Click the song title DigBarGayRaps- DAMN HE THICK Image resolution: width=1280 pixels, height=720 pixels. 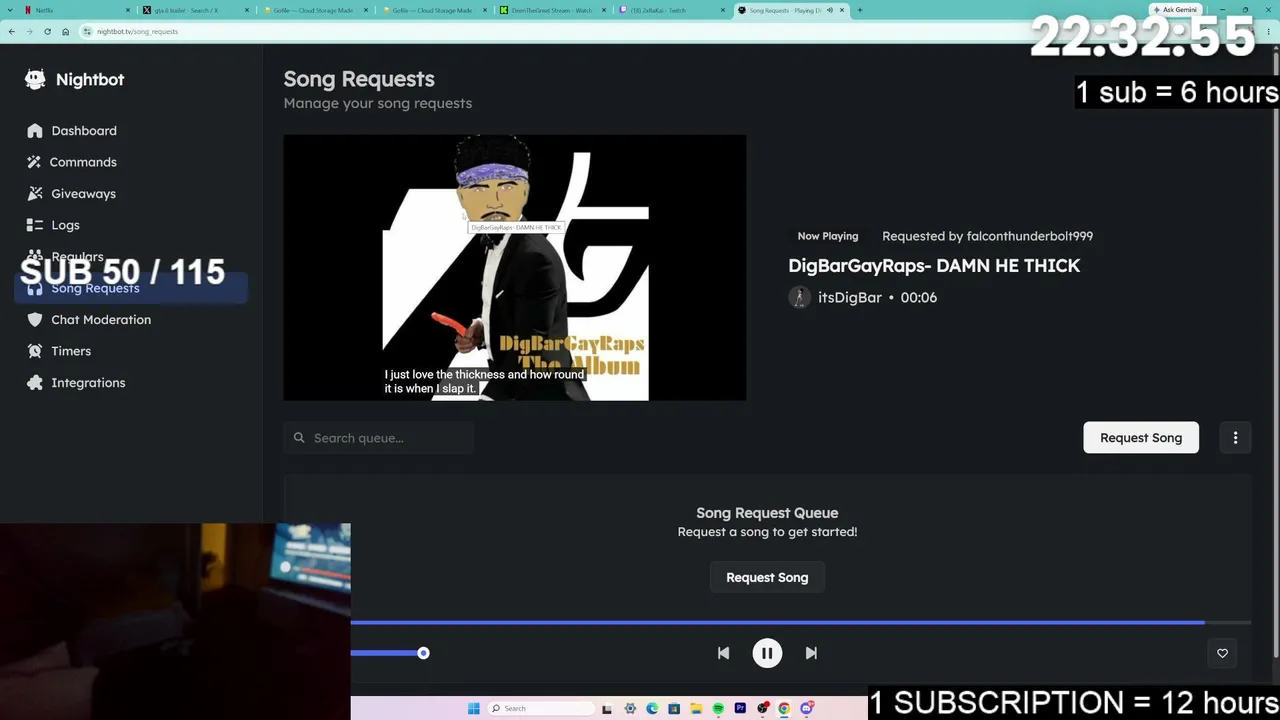point(934,266)
